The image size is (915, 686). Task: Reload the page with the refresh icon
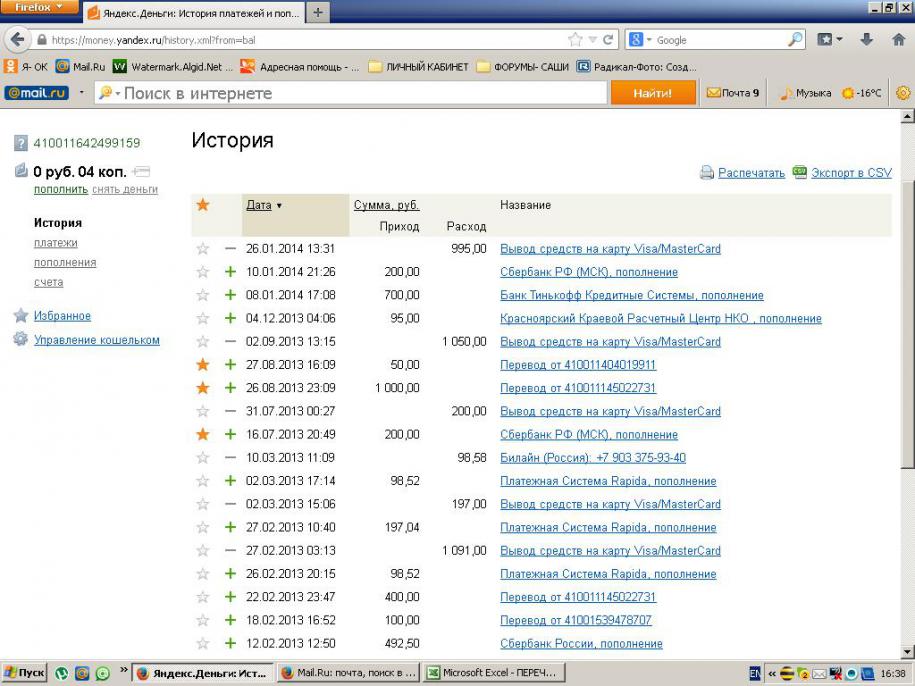point(607,40)
